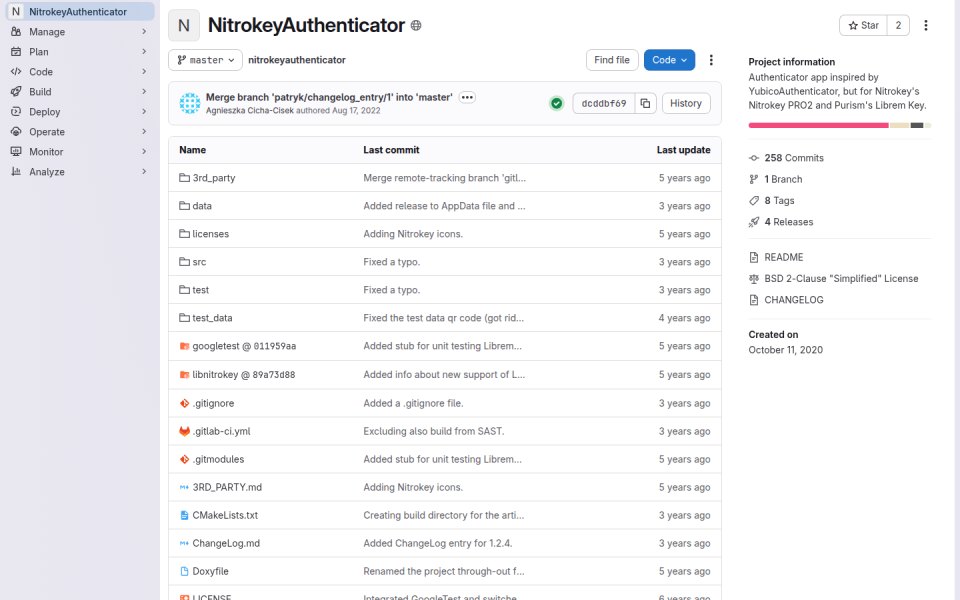Open commit 'Excluding also build from SAST.'
The image size is (960, 600).
pyautogui.click(x=433, y=431)
